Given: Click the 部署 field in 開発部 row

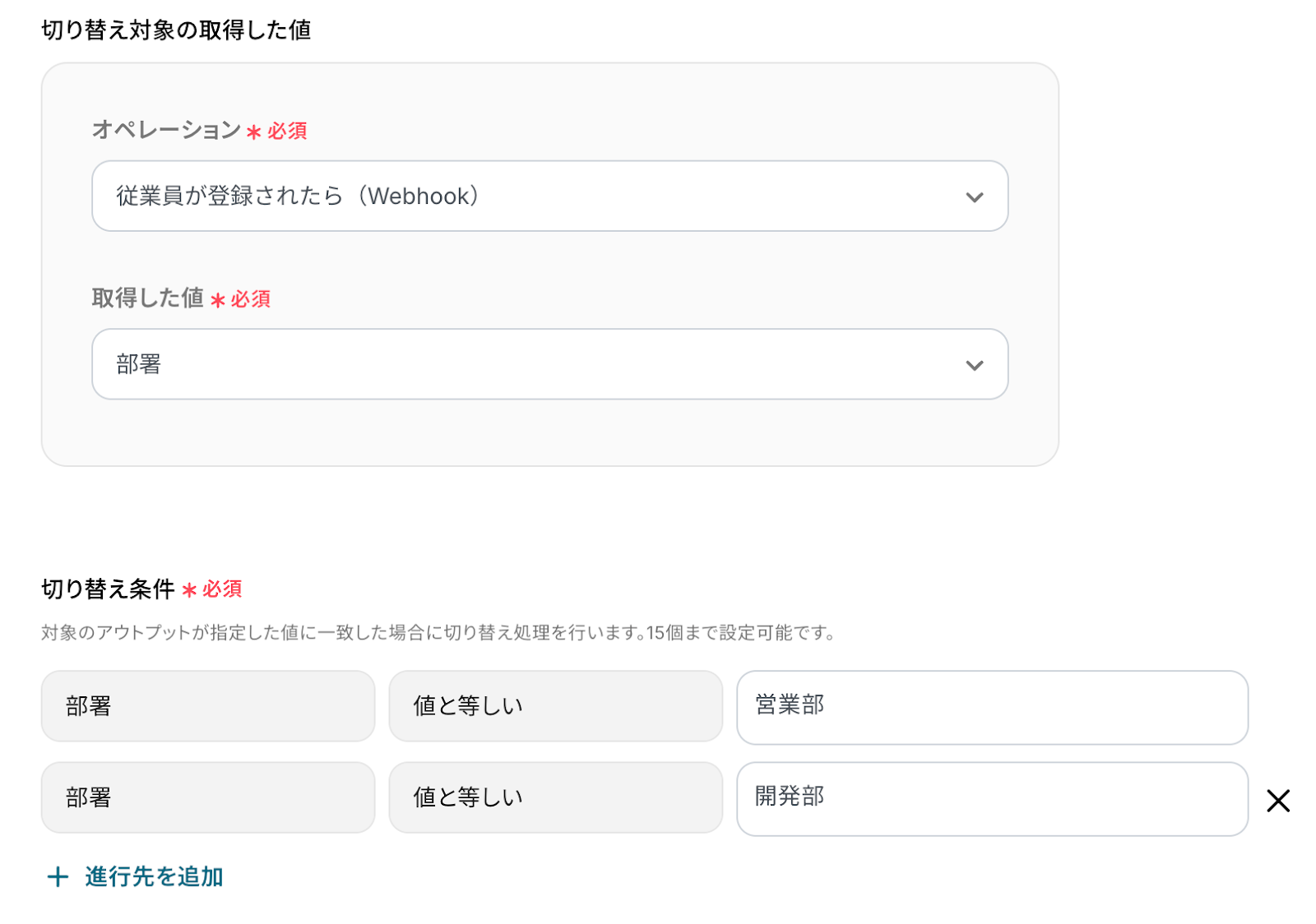Looking at the screenshot, I should point(207,797).
